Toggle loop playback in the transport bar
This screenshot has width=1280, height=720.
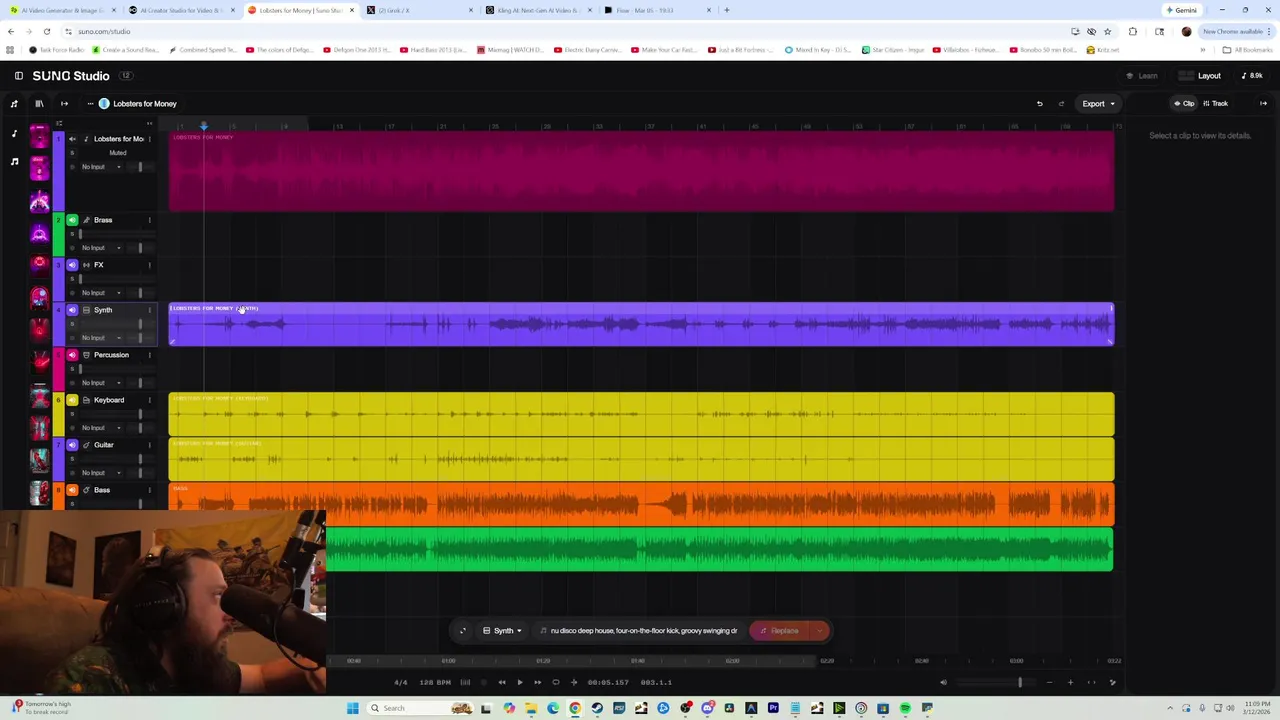tap(555, 682)
